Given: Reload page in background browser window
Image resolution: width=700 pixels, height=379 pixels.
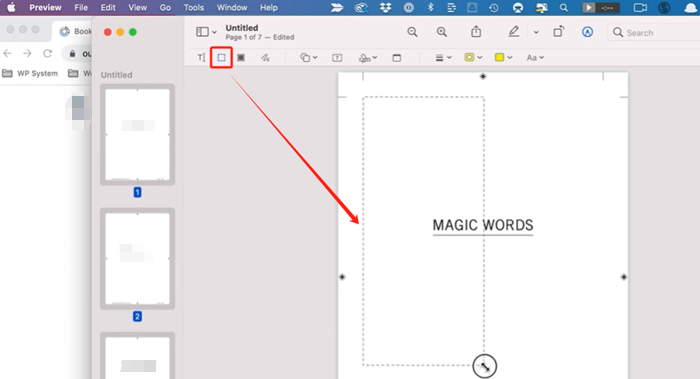Looking at the screenshot, I should (47, 54).
